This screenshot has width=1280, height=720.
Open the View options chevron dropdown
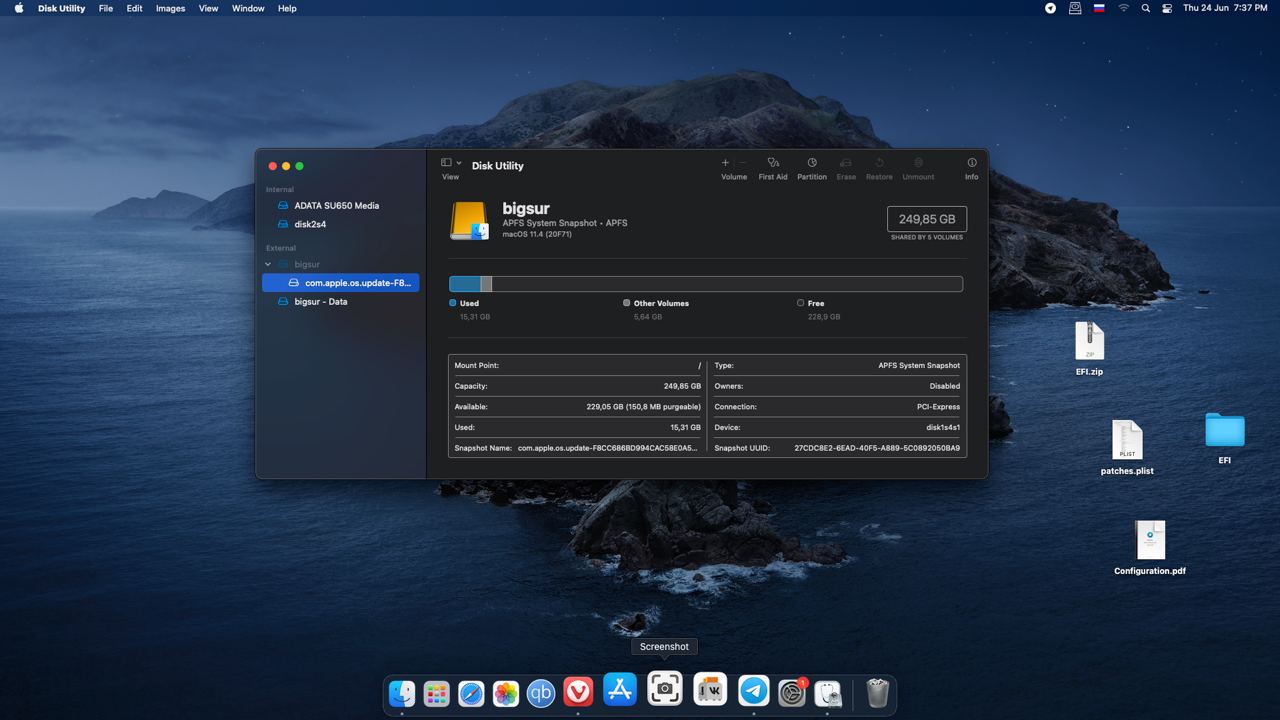tap(459, 163)
